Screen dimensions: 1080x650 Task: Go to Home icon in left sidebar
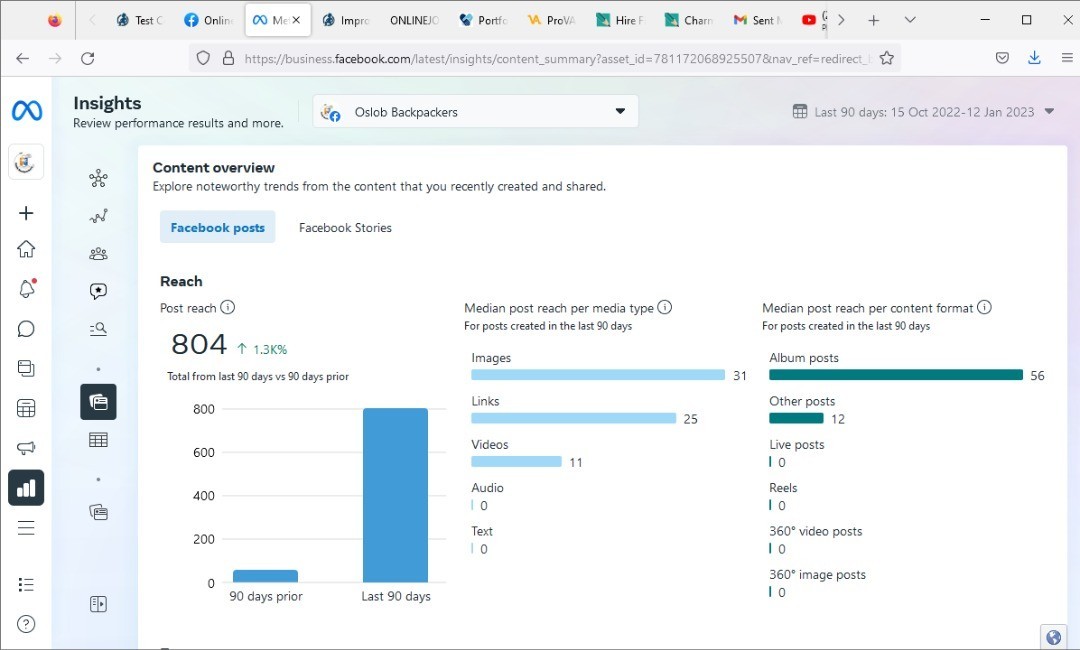[25, 249]
